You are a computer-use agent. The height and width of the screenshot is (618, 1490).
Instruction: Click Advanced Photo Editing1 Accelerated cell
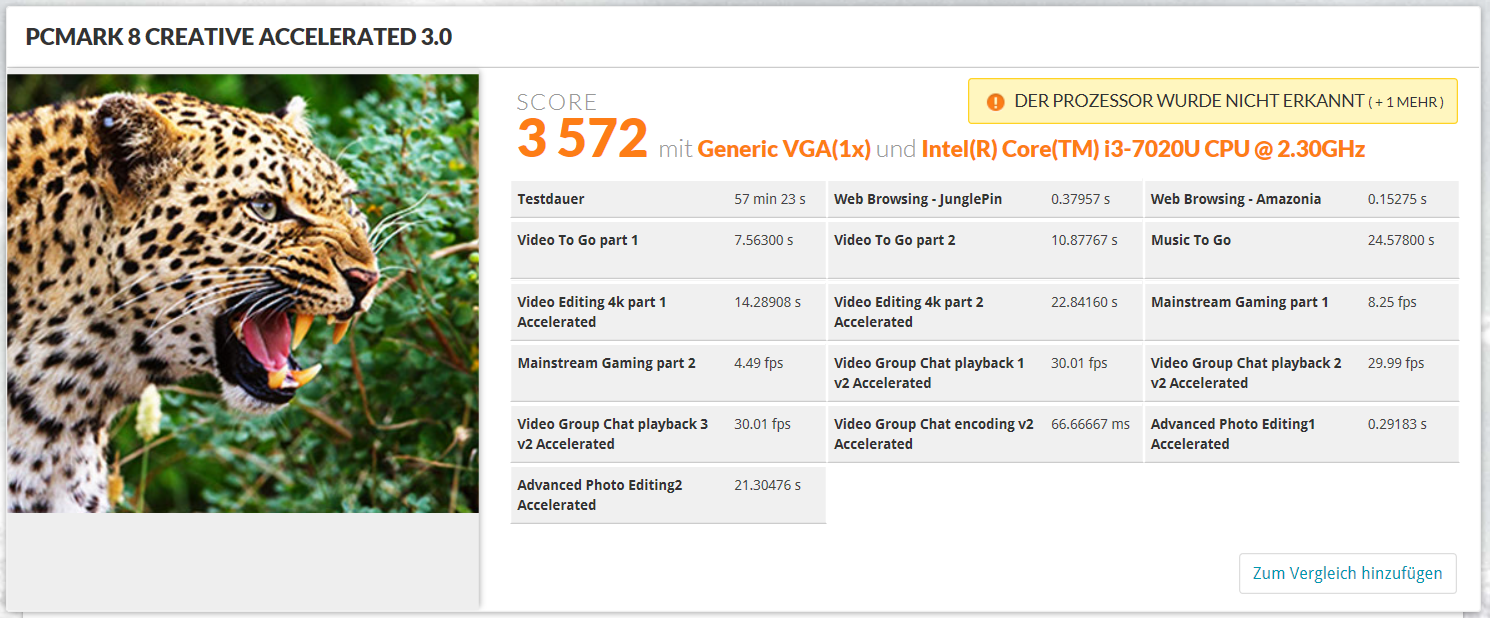1301,433
